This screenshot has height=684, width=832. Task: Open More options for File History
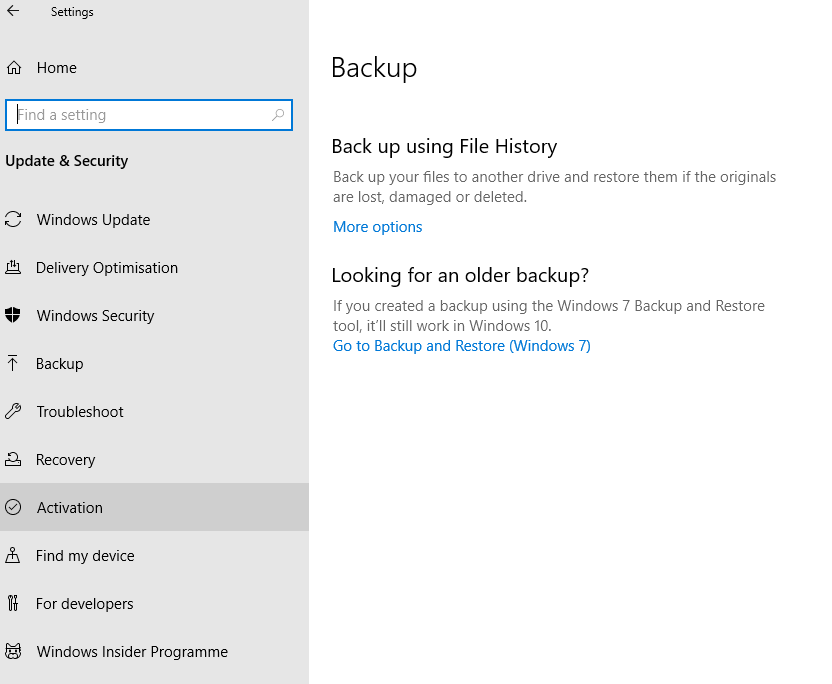click(377, 227)
